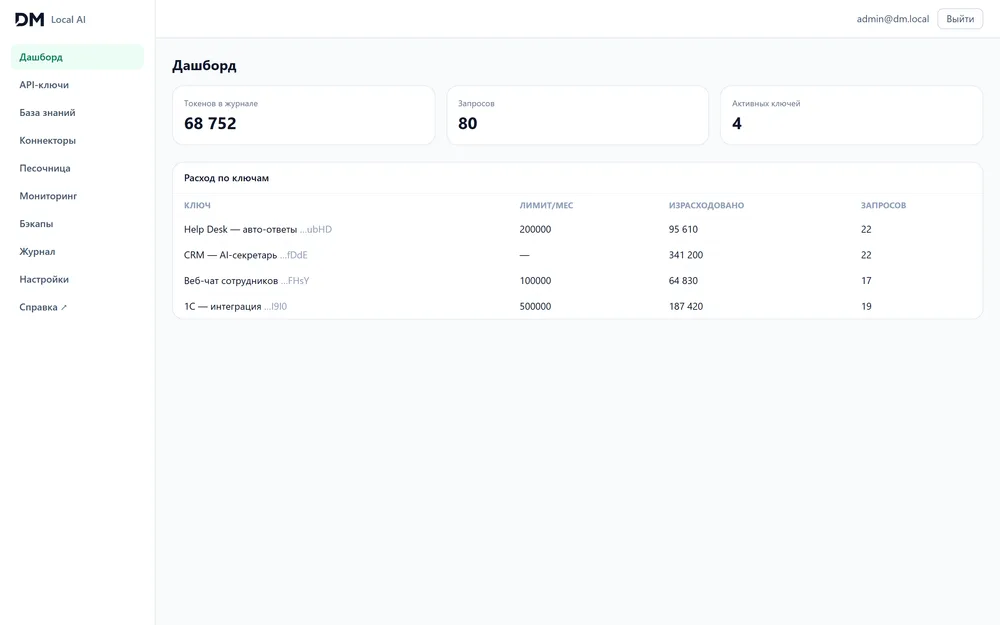Open База знаний page

click(x=77, y=112)
